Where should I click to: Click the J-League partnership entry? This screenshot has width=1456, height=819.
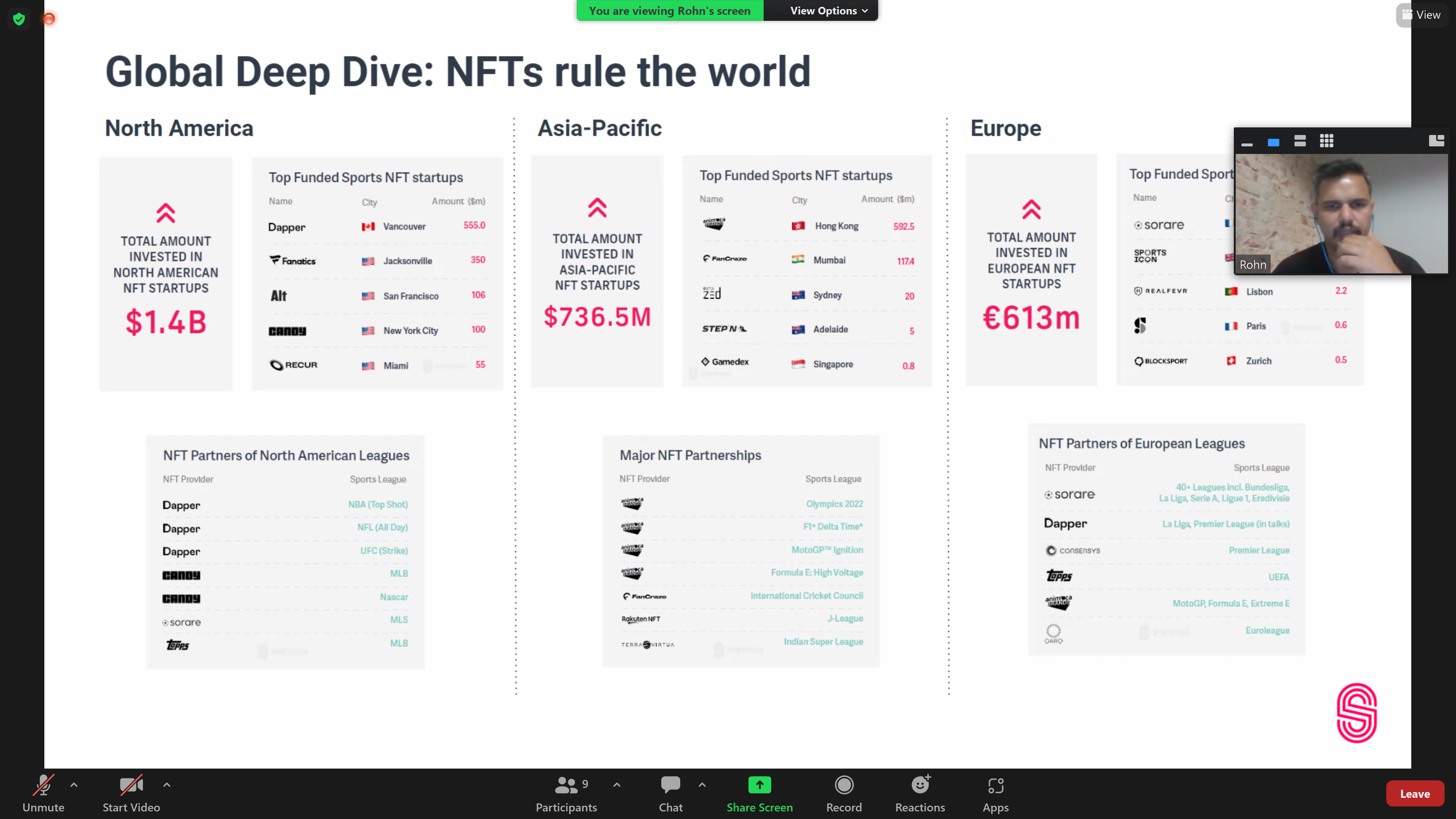(845, 619)
